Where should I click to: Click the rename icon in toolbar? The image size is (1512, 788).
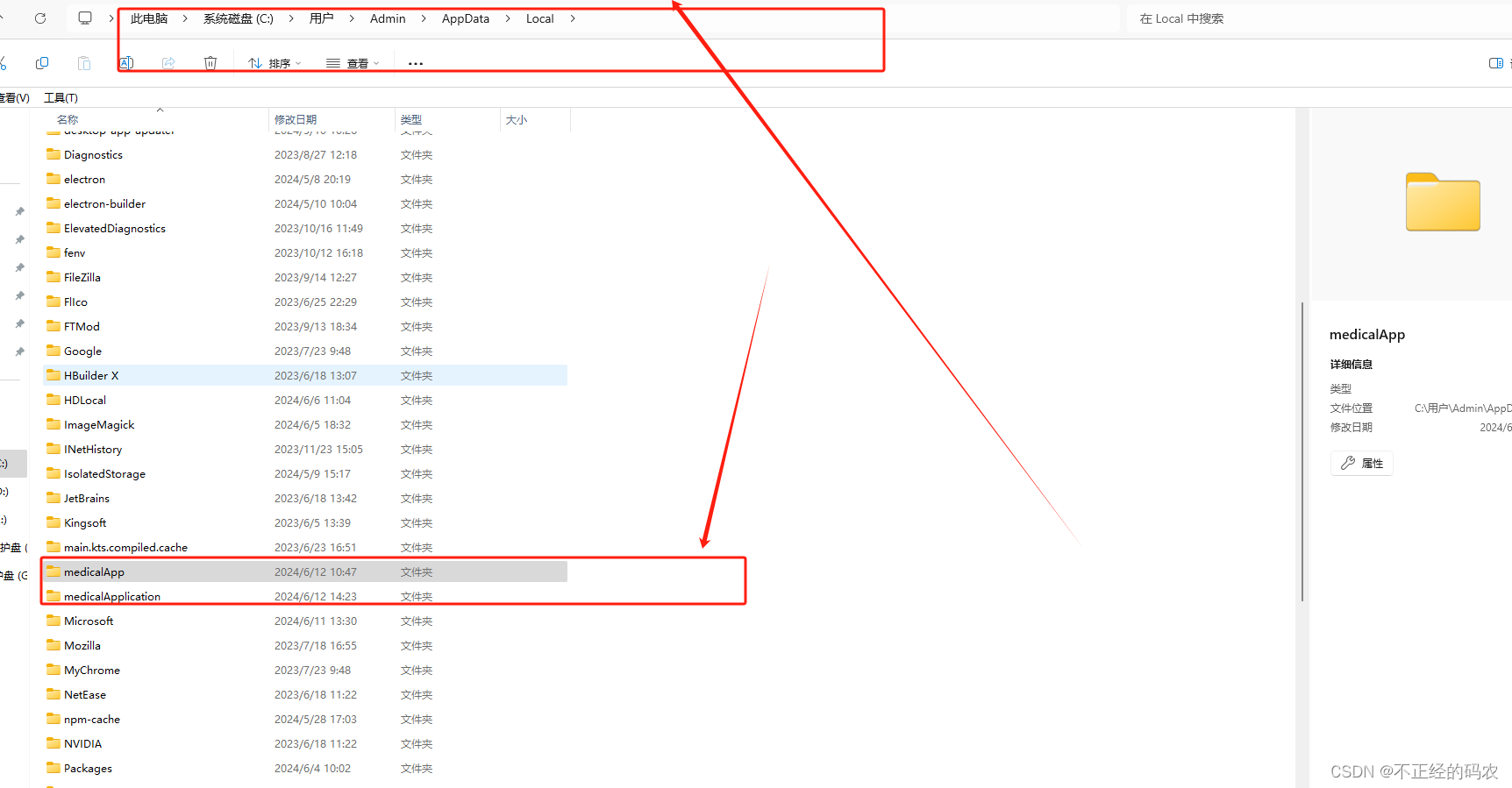pos(126,63)
